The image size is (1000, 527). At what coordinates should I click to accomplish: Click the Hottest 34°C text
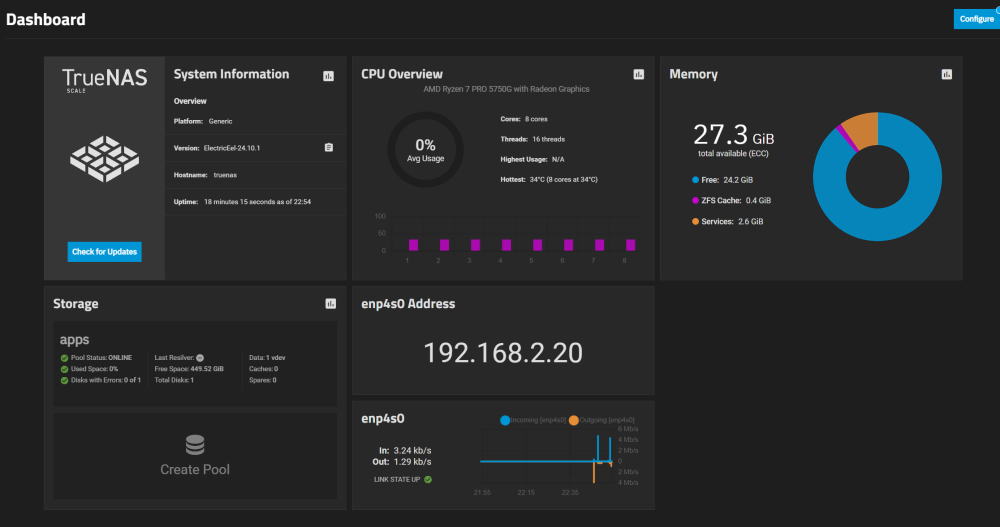tap(548, 180)
